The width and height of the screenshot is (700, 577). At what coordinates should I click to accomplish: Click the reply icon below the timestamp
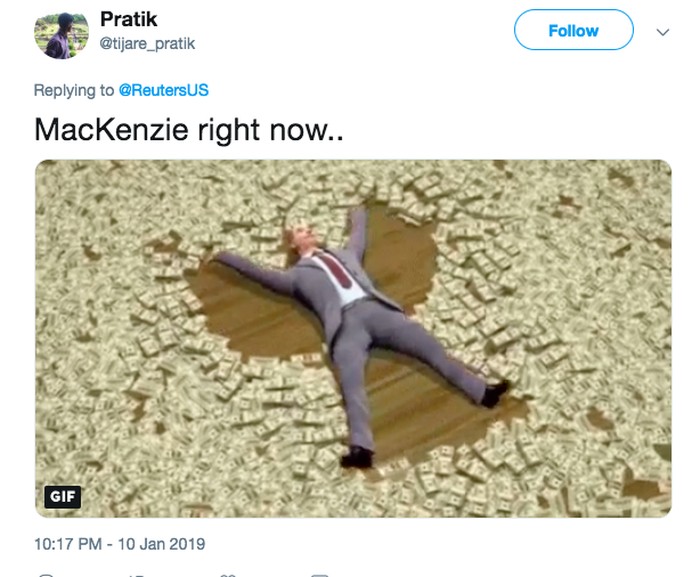click(46, 575)
